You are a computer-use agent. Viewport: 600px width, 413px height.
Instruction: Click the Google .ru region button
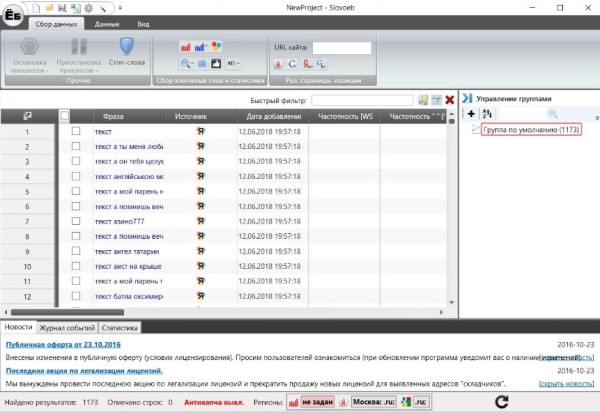click(421, 402)
